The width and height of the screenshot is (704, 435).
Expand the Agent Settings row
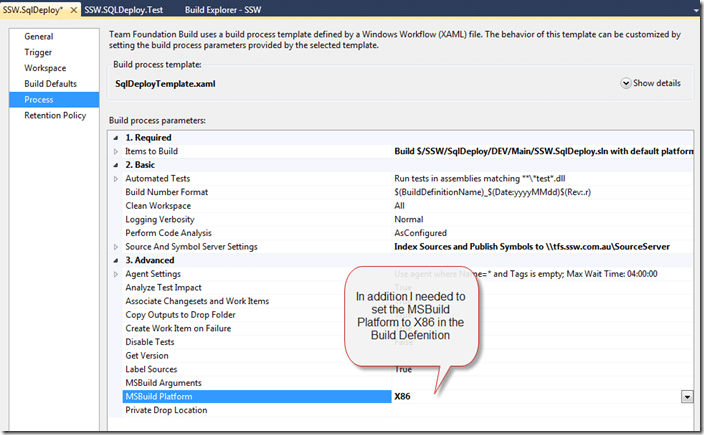coord(116,274)
